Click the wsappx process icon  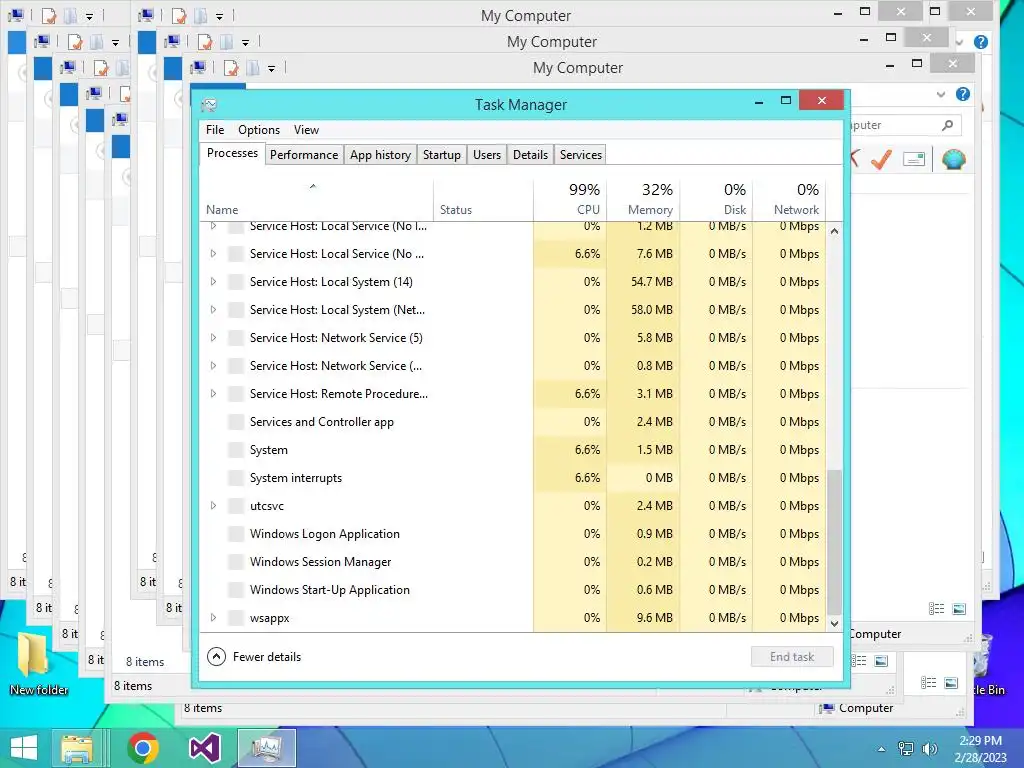pos(236,618)
